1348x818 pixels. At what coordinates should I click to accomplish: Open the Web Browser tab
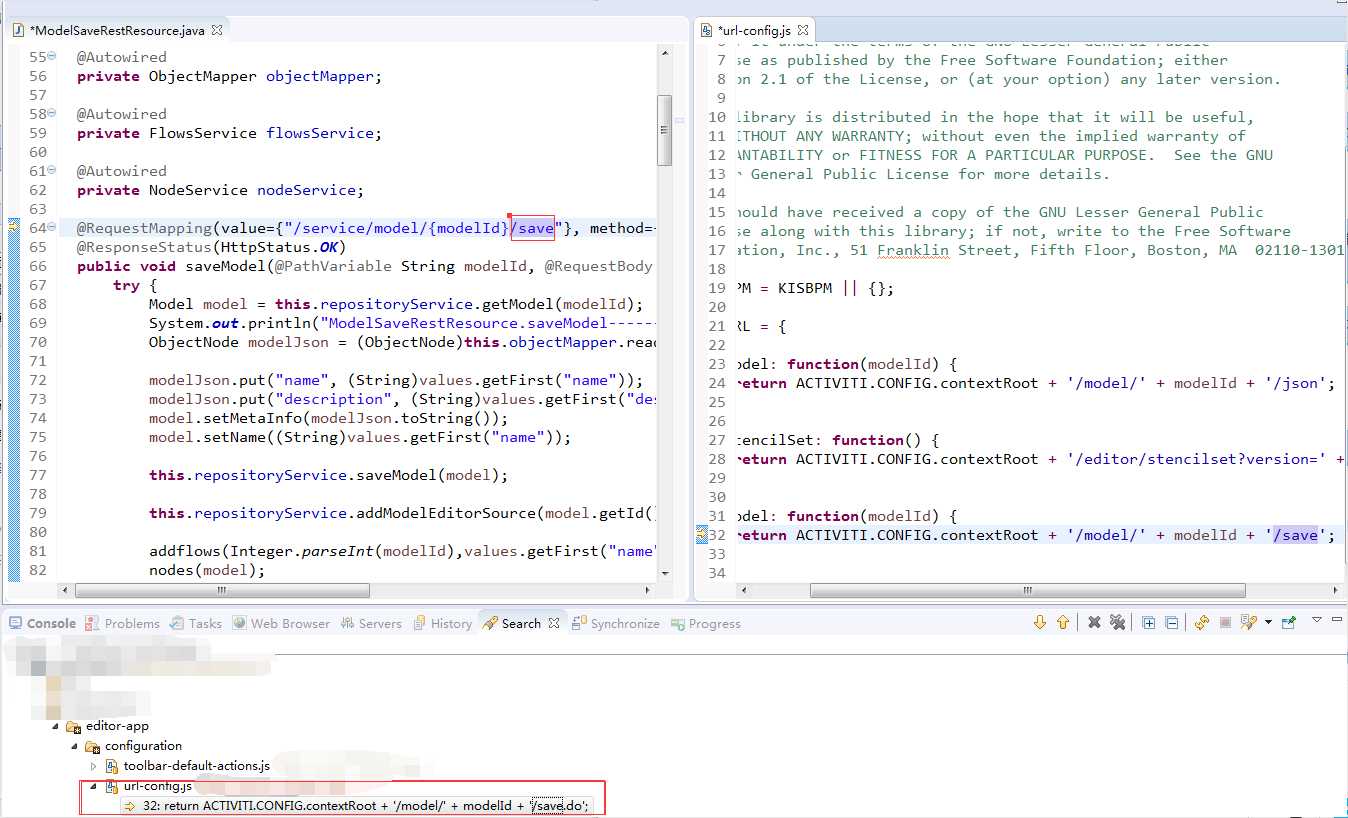click(x=281, y=623)
